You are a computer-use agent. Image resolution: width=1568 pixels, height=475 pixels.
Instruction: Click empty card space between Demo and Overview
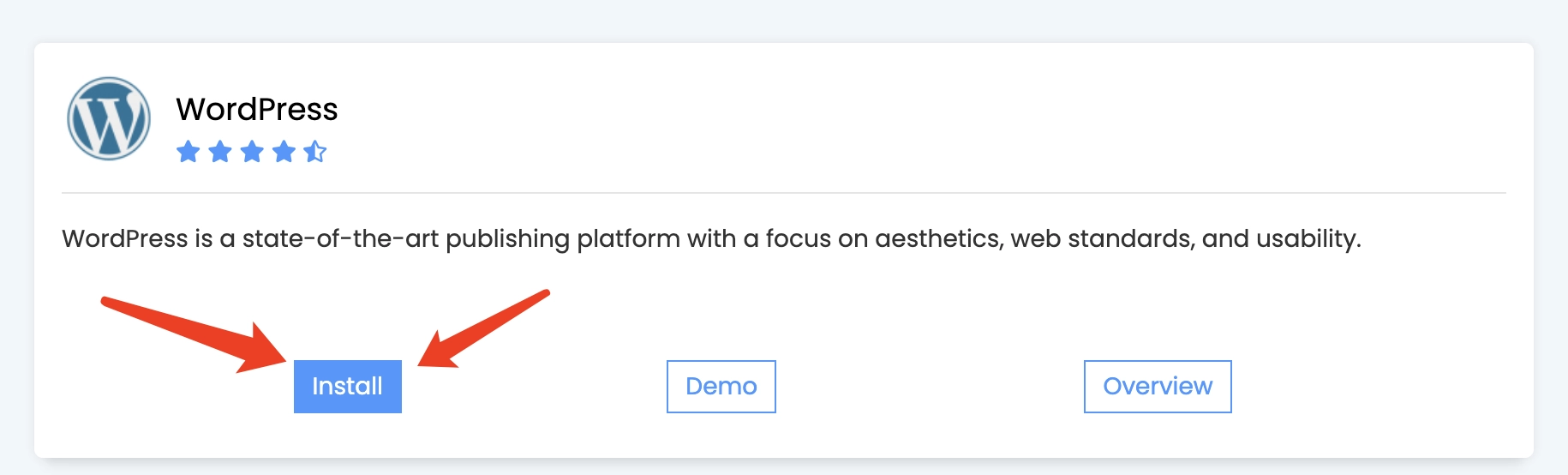point(930,387)
